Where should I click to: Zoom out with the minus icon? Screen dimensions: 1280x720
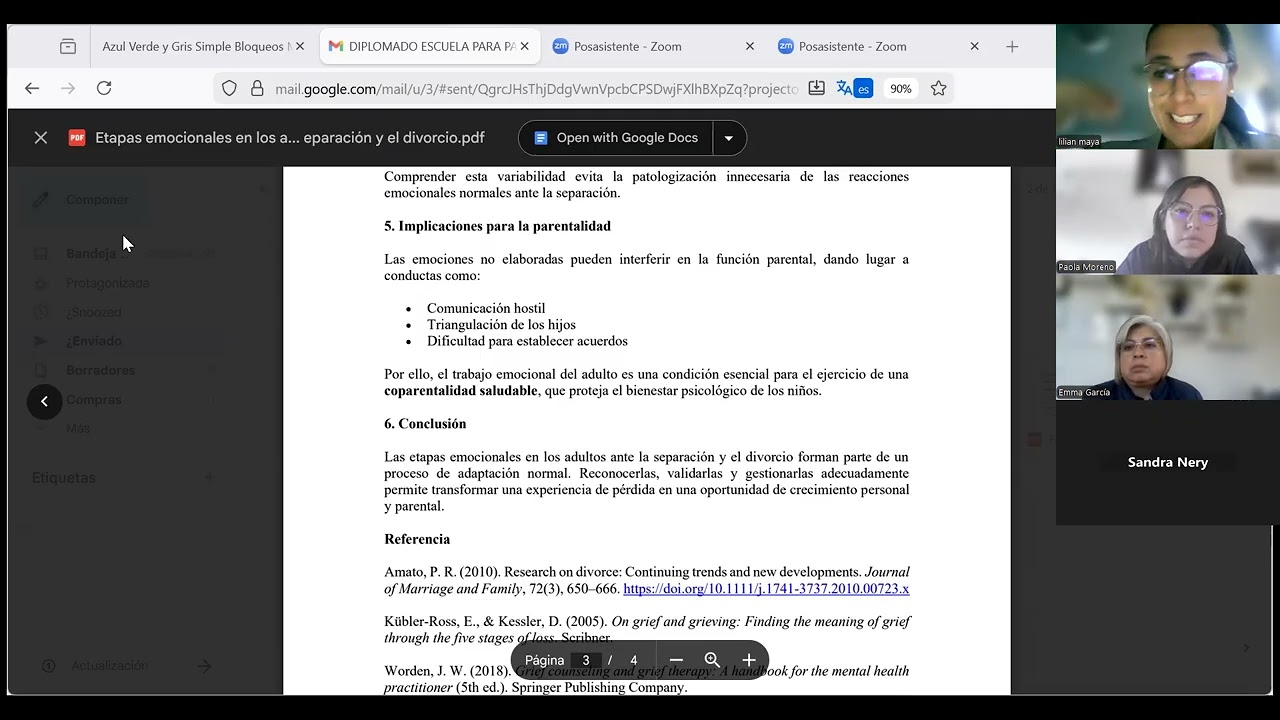pyautogui.click(x=676, y=660)
